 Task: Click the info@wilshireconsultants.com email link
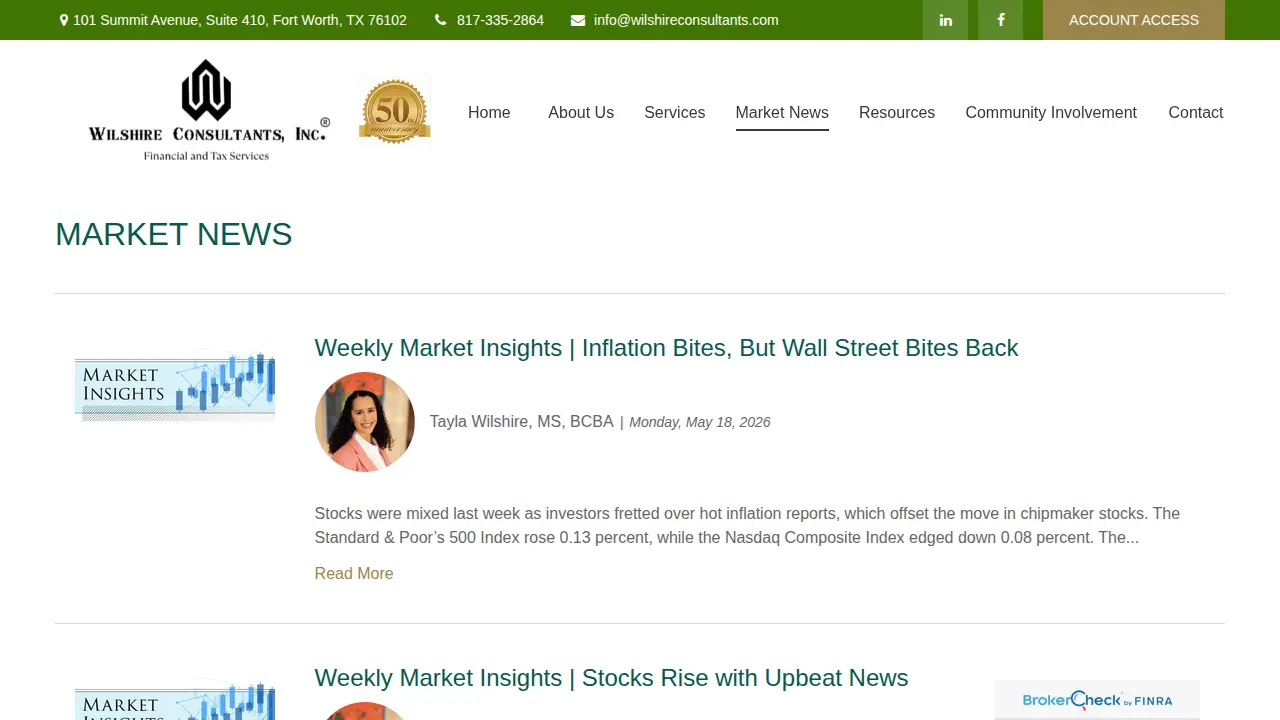click(x=686, y=20)
